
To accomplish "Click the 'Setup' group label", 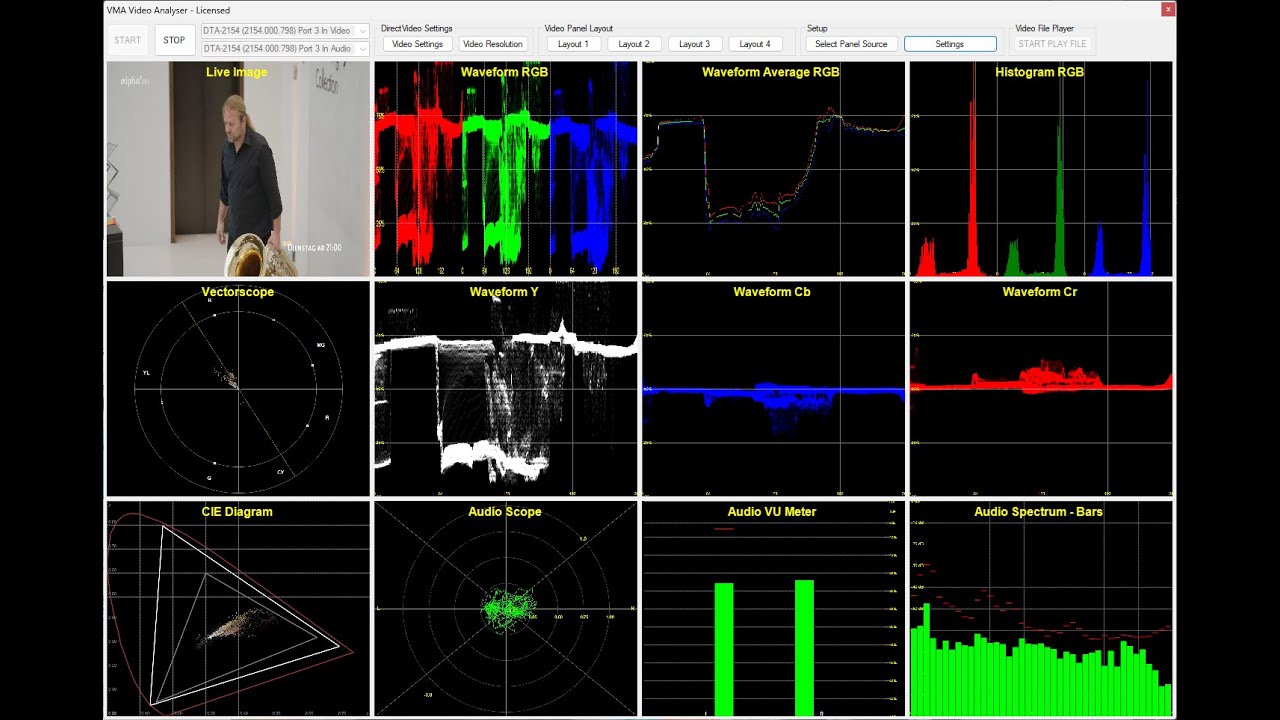I will pos(817,28).
